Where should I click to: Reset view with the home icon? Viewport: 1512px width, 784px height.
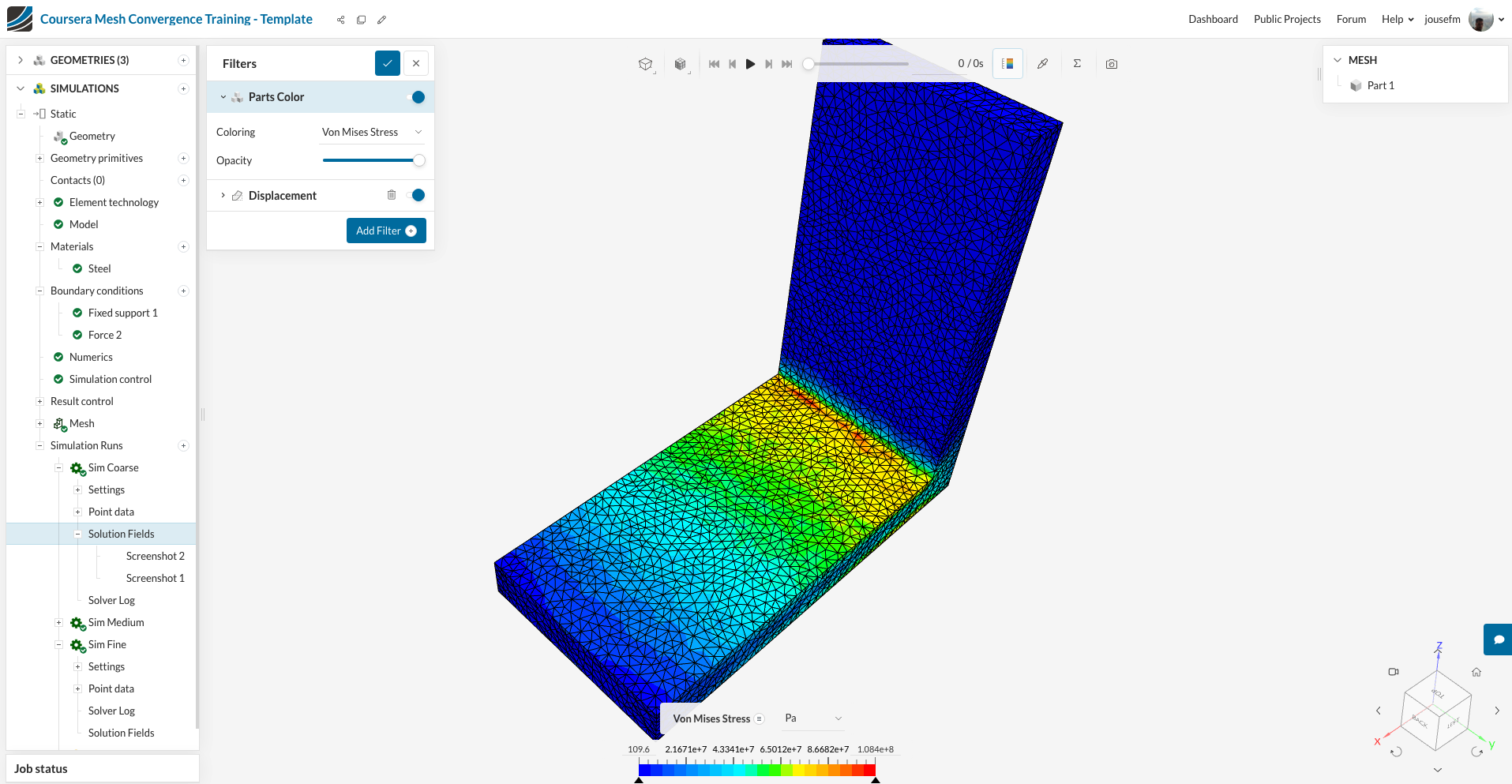(1476, 672)
